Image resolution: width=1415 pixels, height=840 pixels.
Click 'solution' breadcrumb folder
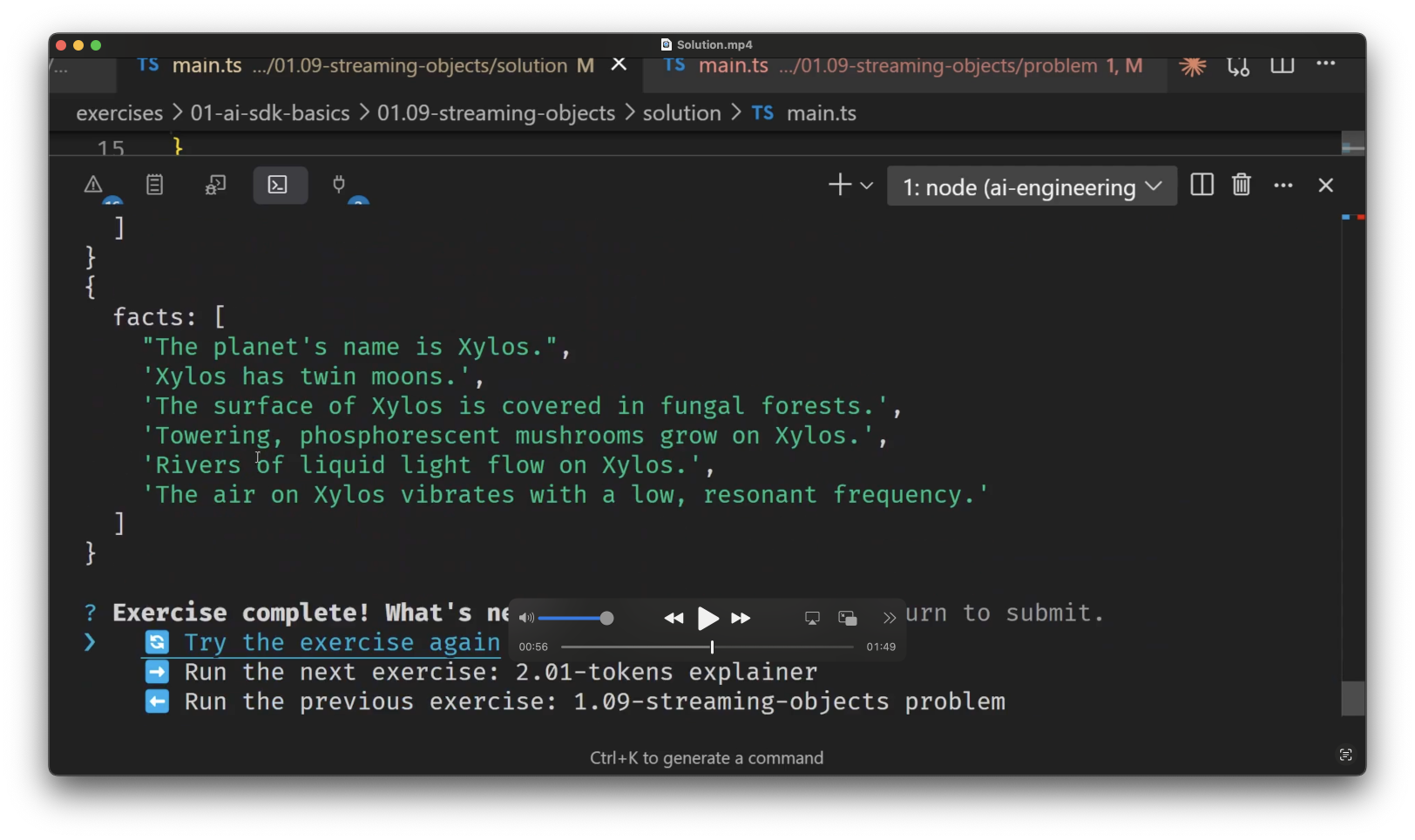pyautogui.click(x=682, y=113)
